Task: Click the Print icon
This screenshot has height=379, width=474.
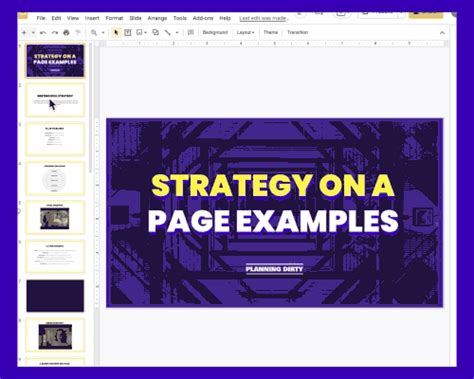Action: [66, 33]
